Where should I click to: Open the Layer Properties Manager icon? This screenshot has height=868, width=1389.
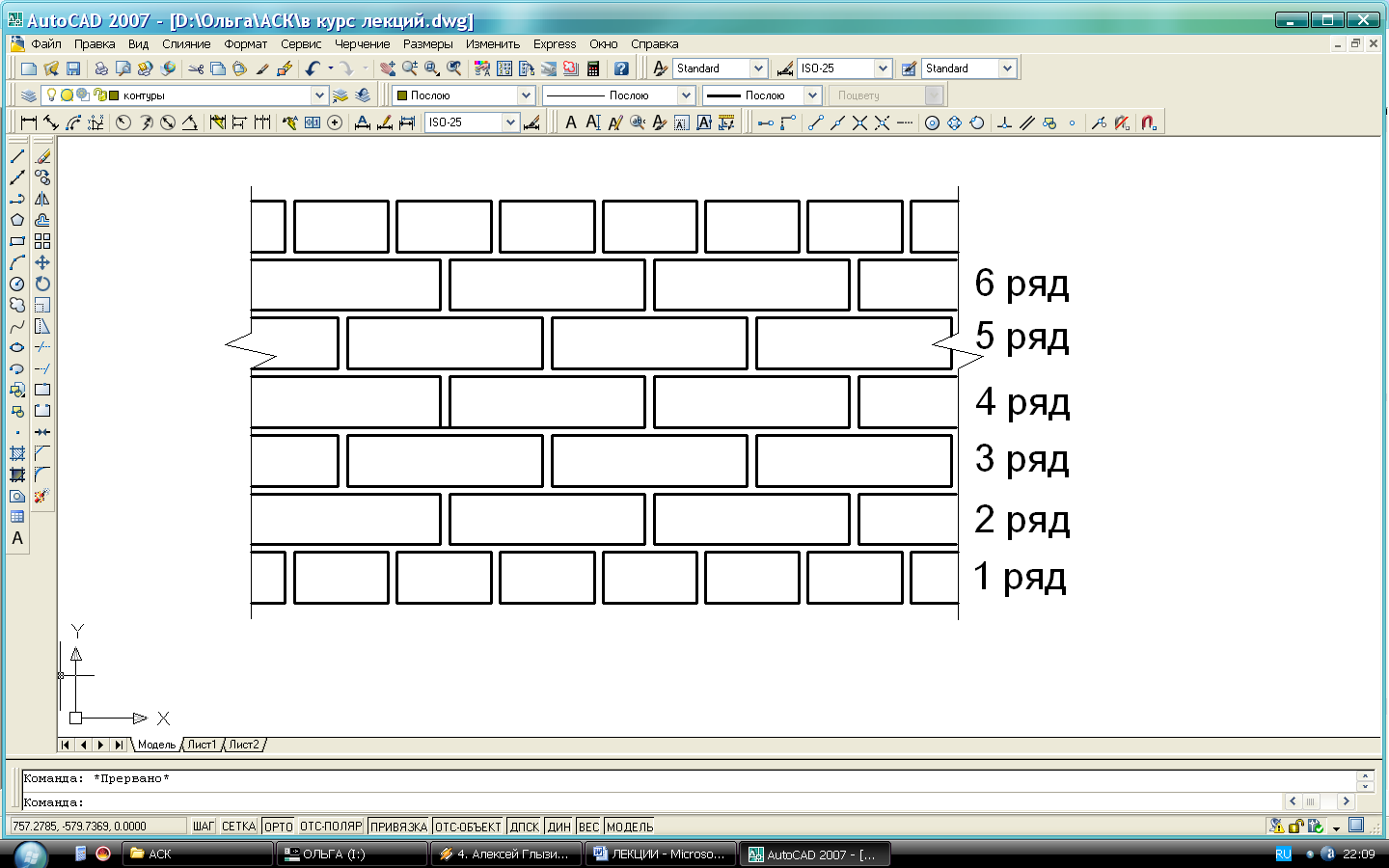click(x=29, y=95)
